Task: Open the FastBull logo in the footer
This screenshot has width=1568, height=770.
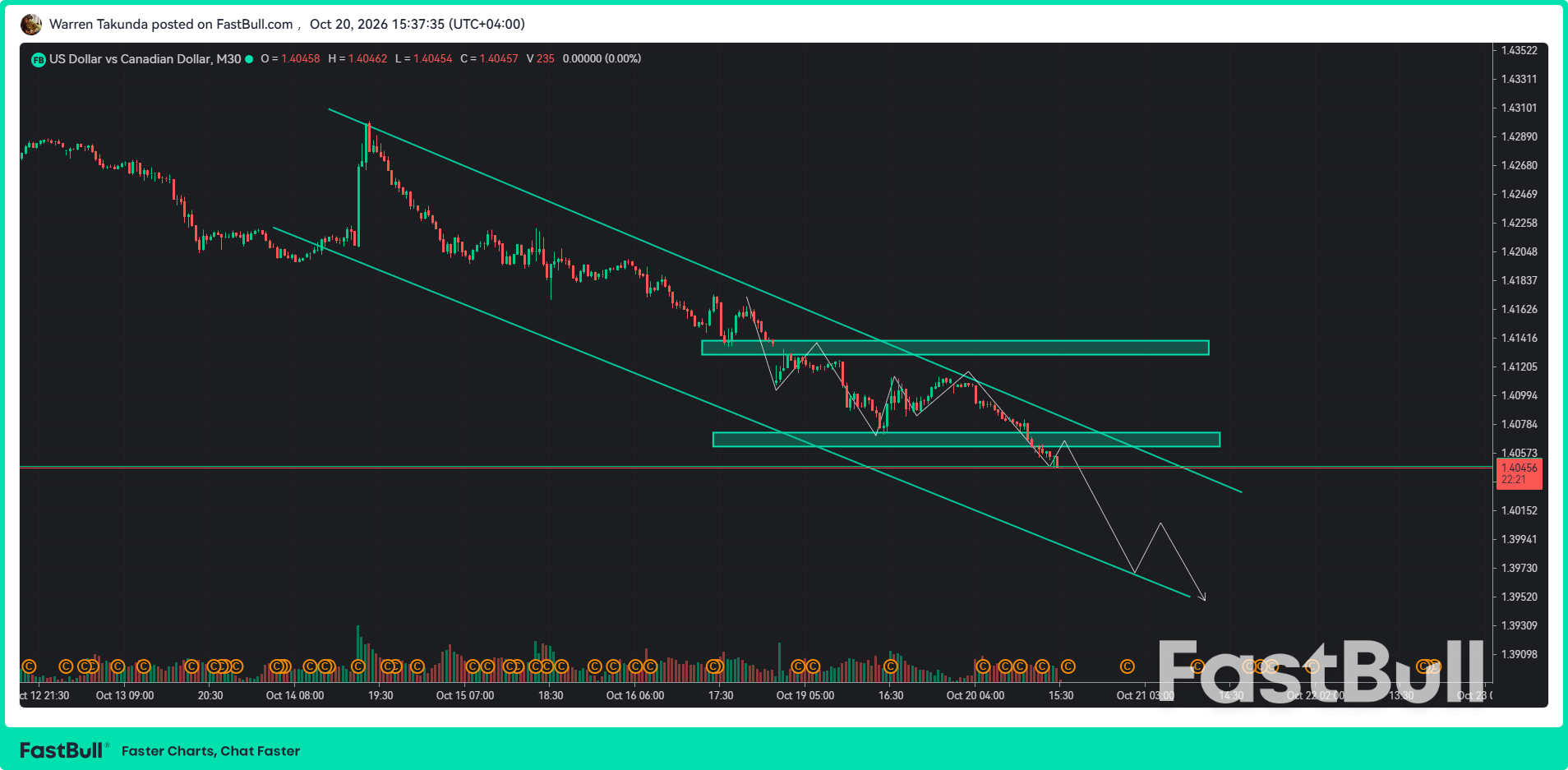Action: pyautogui.click(x=62, y=750)
